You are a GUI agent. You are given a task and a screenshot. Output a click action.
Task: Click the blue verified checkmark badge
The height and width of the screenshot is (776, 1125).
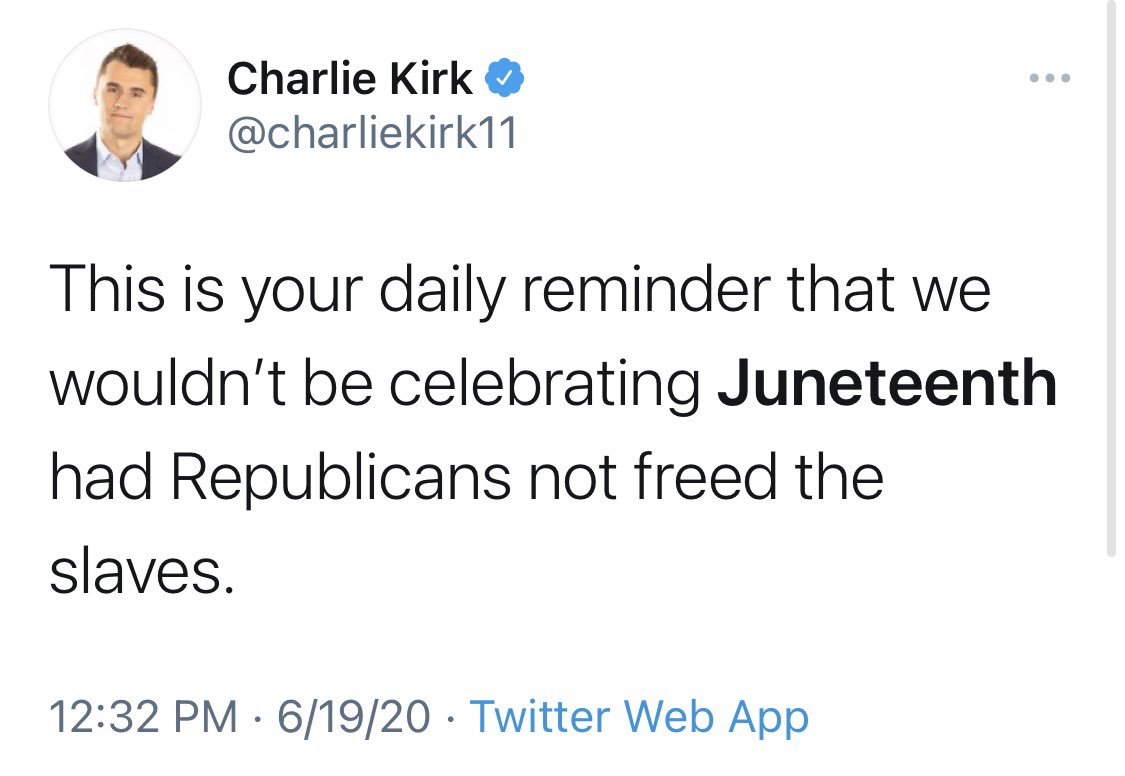(505, 77)
